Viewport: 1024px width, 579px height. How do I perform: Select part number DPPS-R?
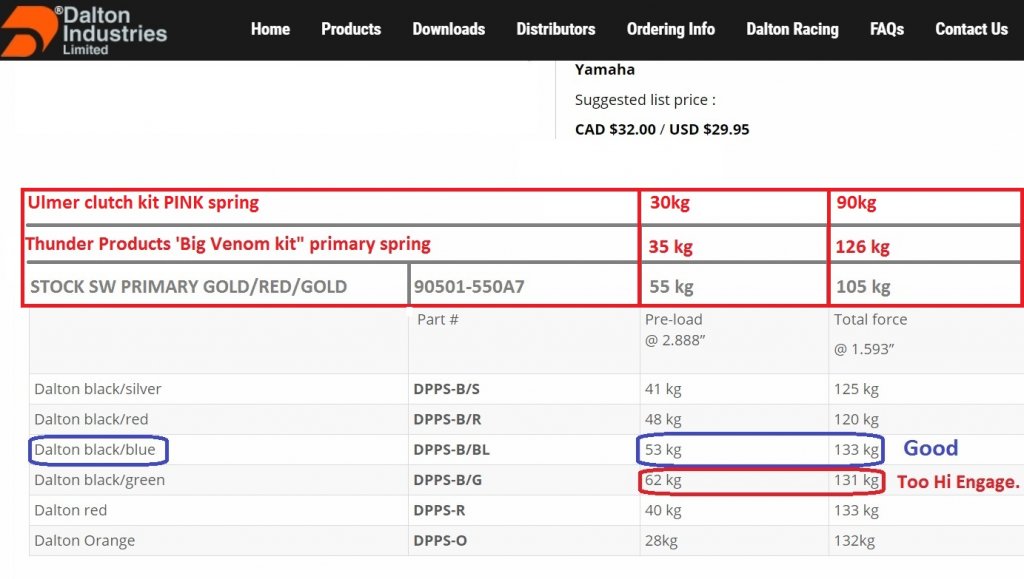[x=440, y=510]
